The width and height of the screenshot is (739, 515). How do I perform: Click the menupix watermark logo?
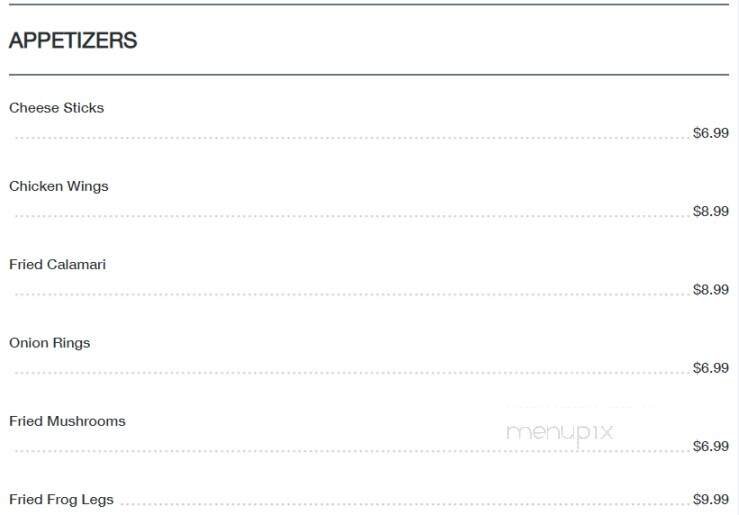[559, 432]
